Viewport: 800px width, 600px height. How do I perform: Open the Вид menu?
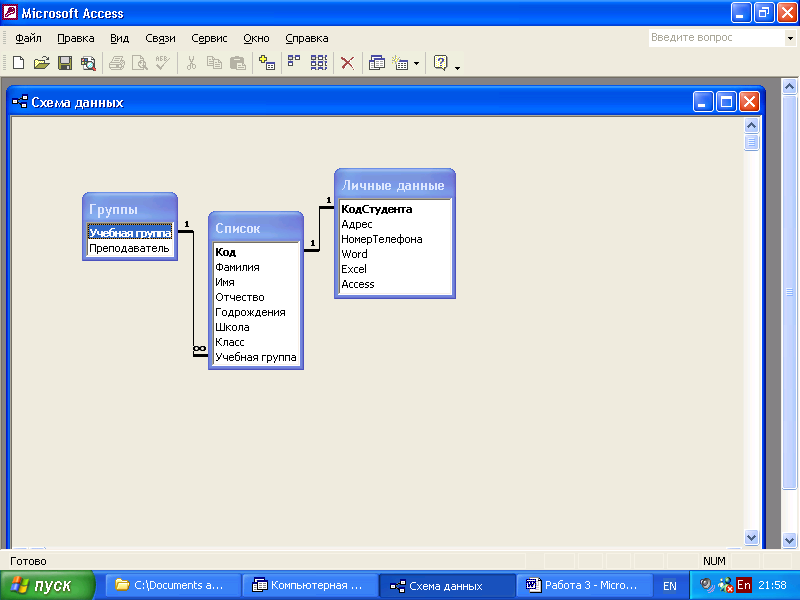click(119, 38)
